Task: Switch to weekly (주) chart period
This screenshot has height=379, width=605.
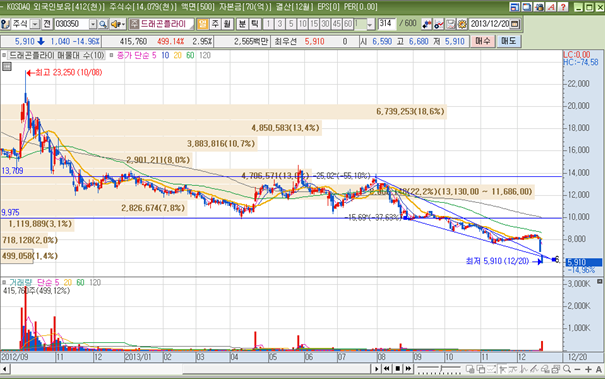Action: (215, 24)
